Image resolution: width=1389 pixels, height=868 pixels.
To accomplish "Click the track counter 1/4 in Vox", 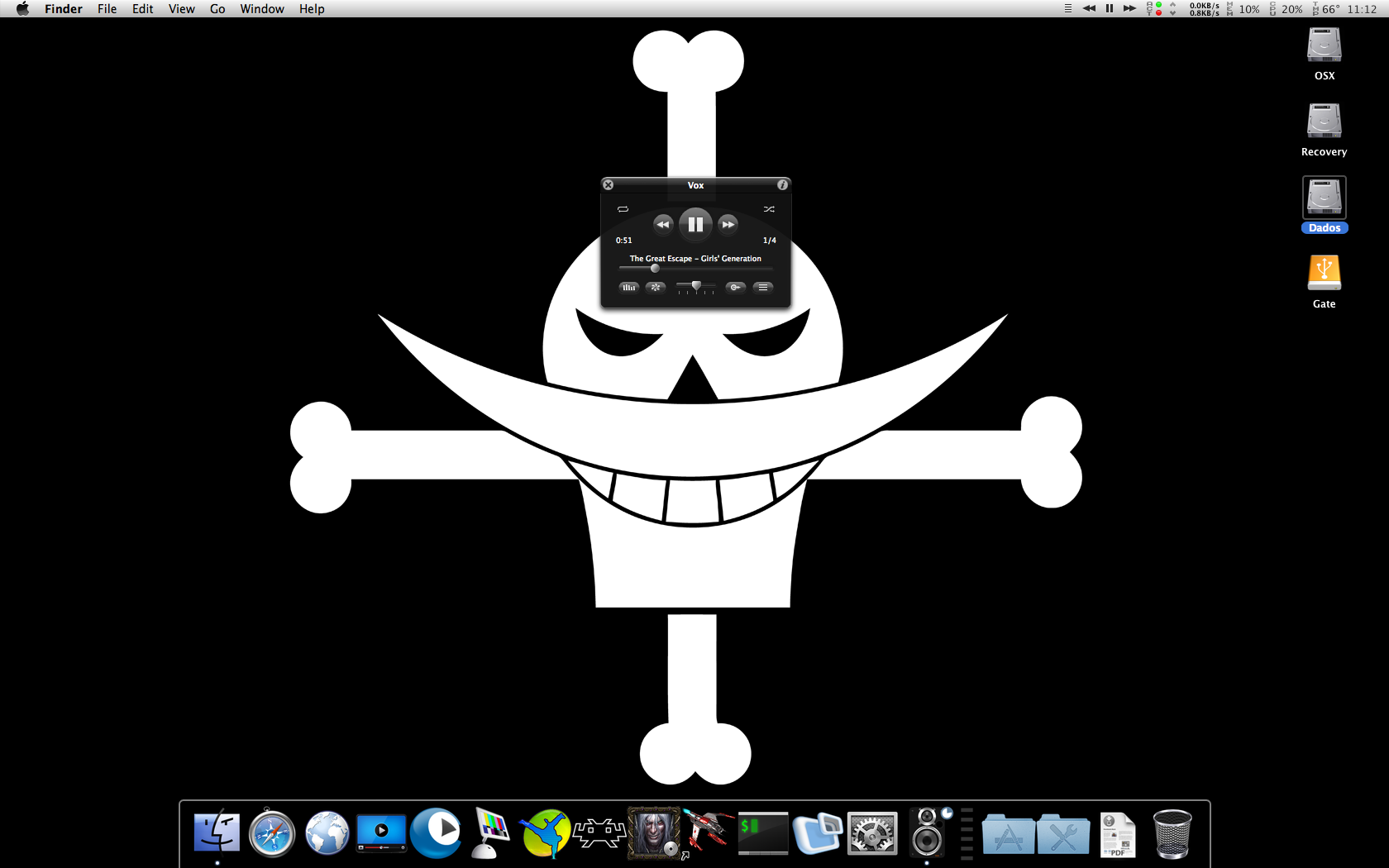I will pos(770,241).
